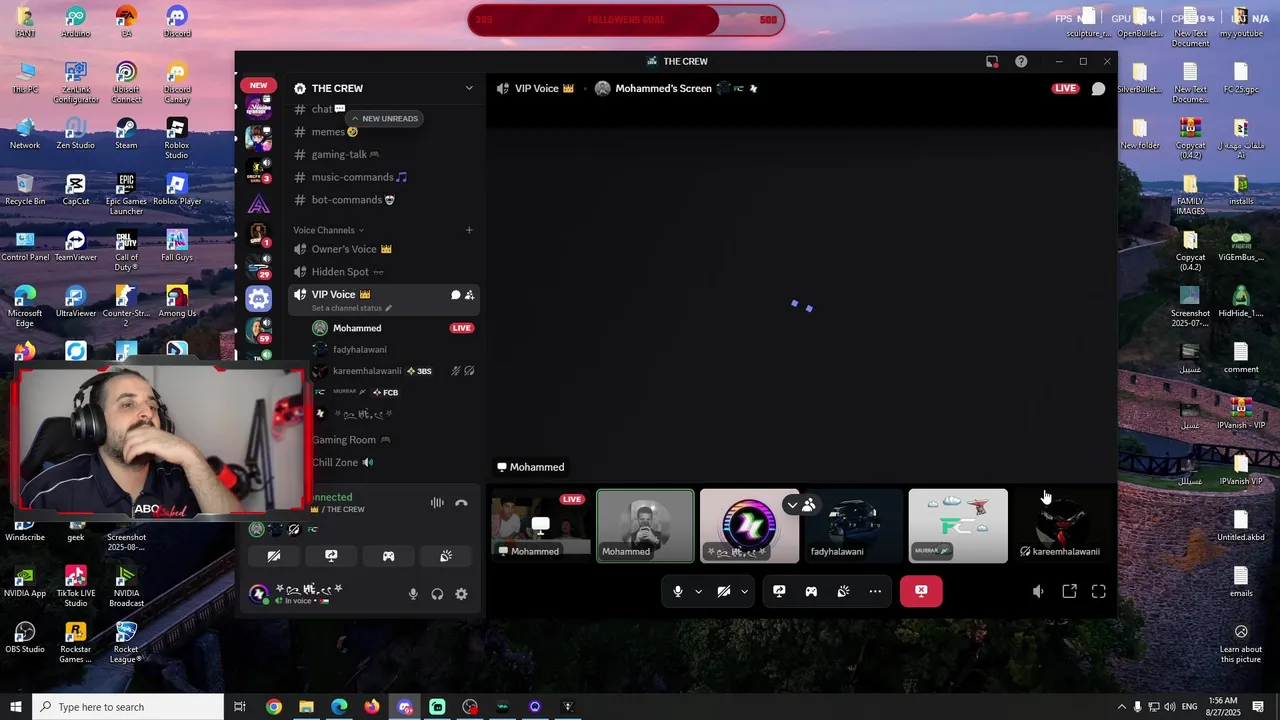Select Mohammed's avatar tile with green border
This screenshot has width=1280, height=720.
(x=645, y=525)
